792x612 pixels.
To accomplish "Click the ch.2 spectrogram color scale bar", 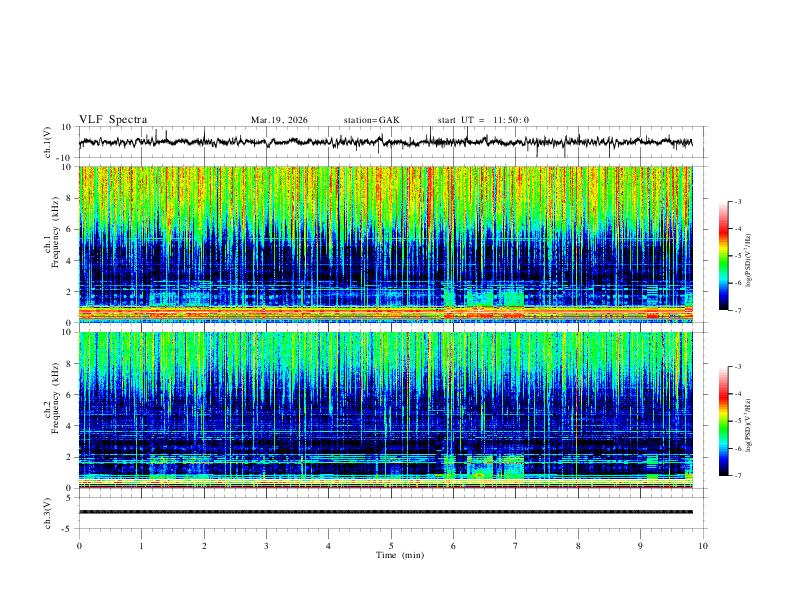I will 723,421.
